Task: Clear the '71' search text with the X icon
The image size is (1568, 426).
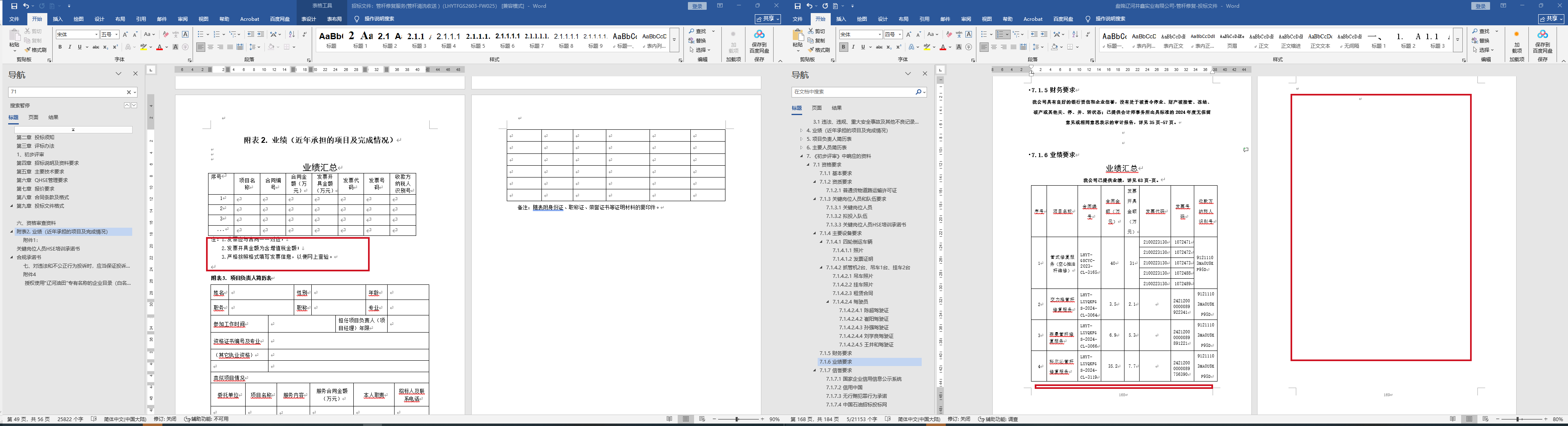Action: pyautogui.click(x=129, y=93)
